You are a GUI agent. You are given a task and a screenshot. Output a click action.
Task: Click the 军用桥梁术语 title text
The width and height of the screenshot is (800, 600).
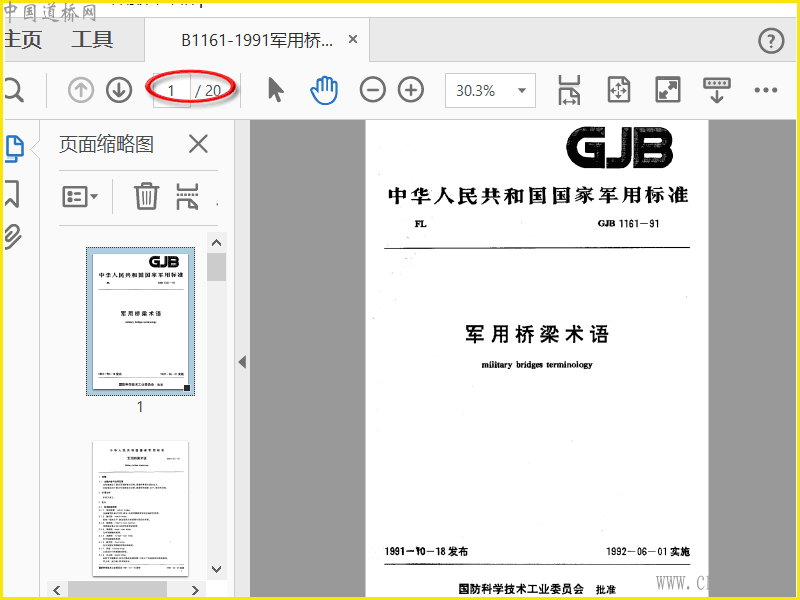click(x=537, y=335)
